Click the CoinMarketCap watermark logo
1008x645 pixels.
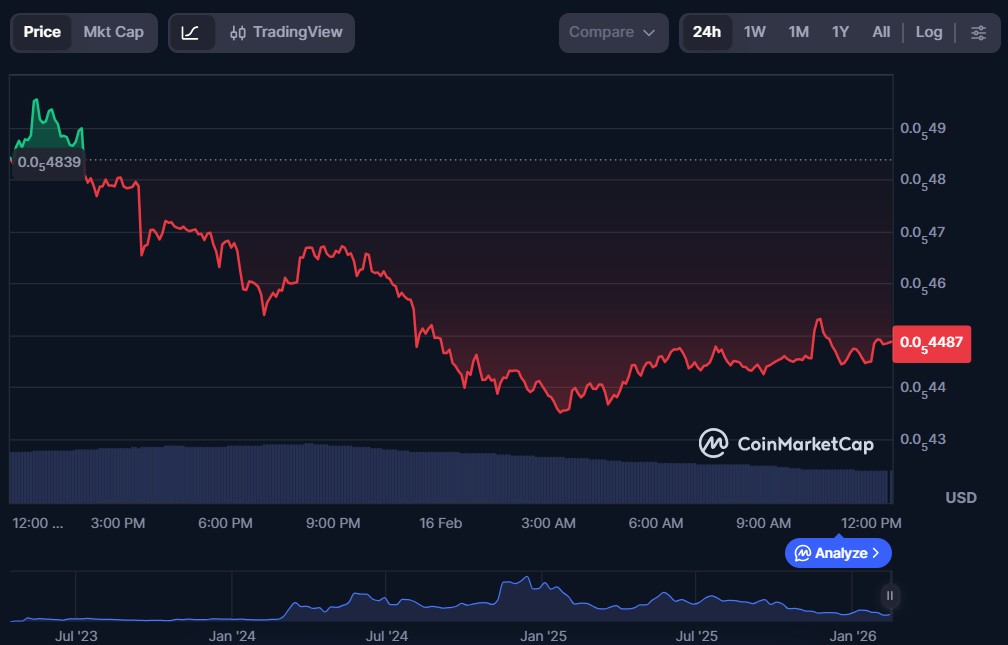pos(786,443)
